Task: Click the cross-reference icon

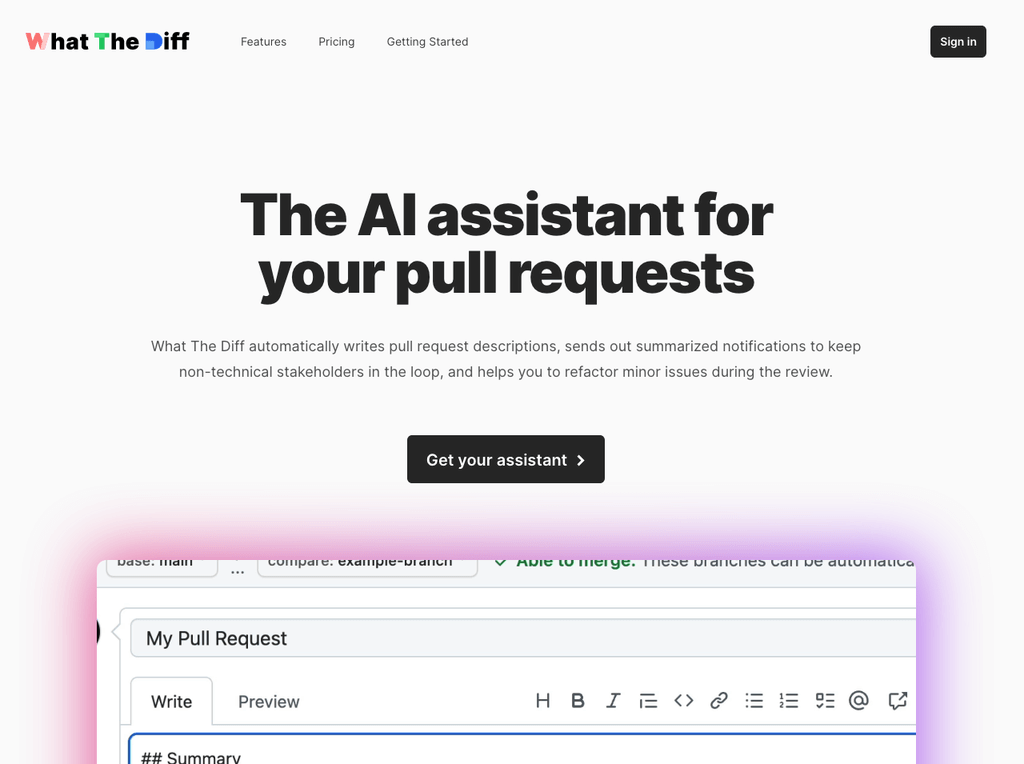Action: (898, 701)
